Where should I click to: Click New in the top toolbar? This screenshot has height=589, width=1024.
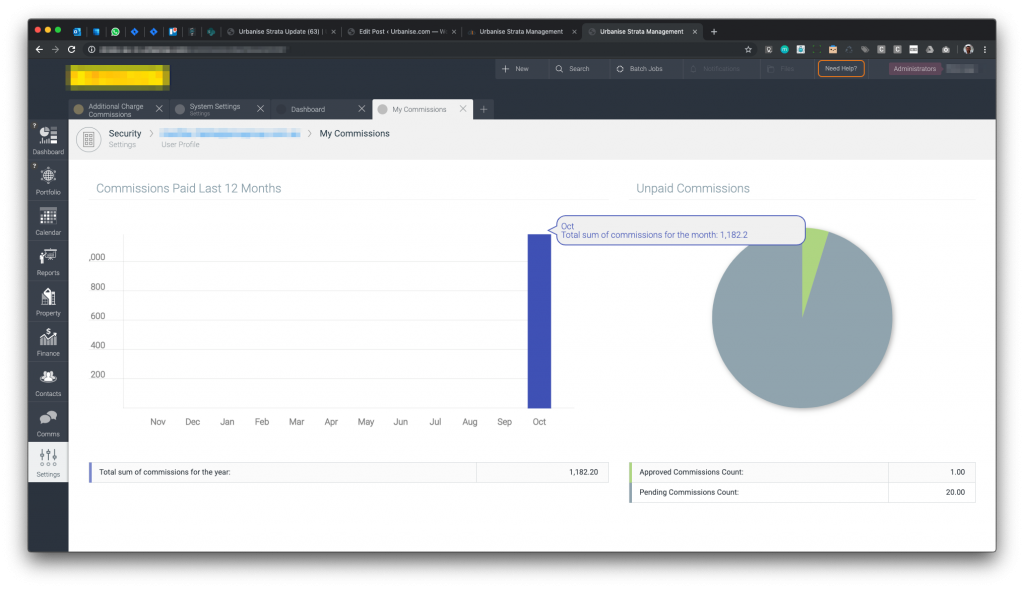pos(516,69)
